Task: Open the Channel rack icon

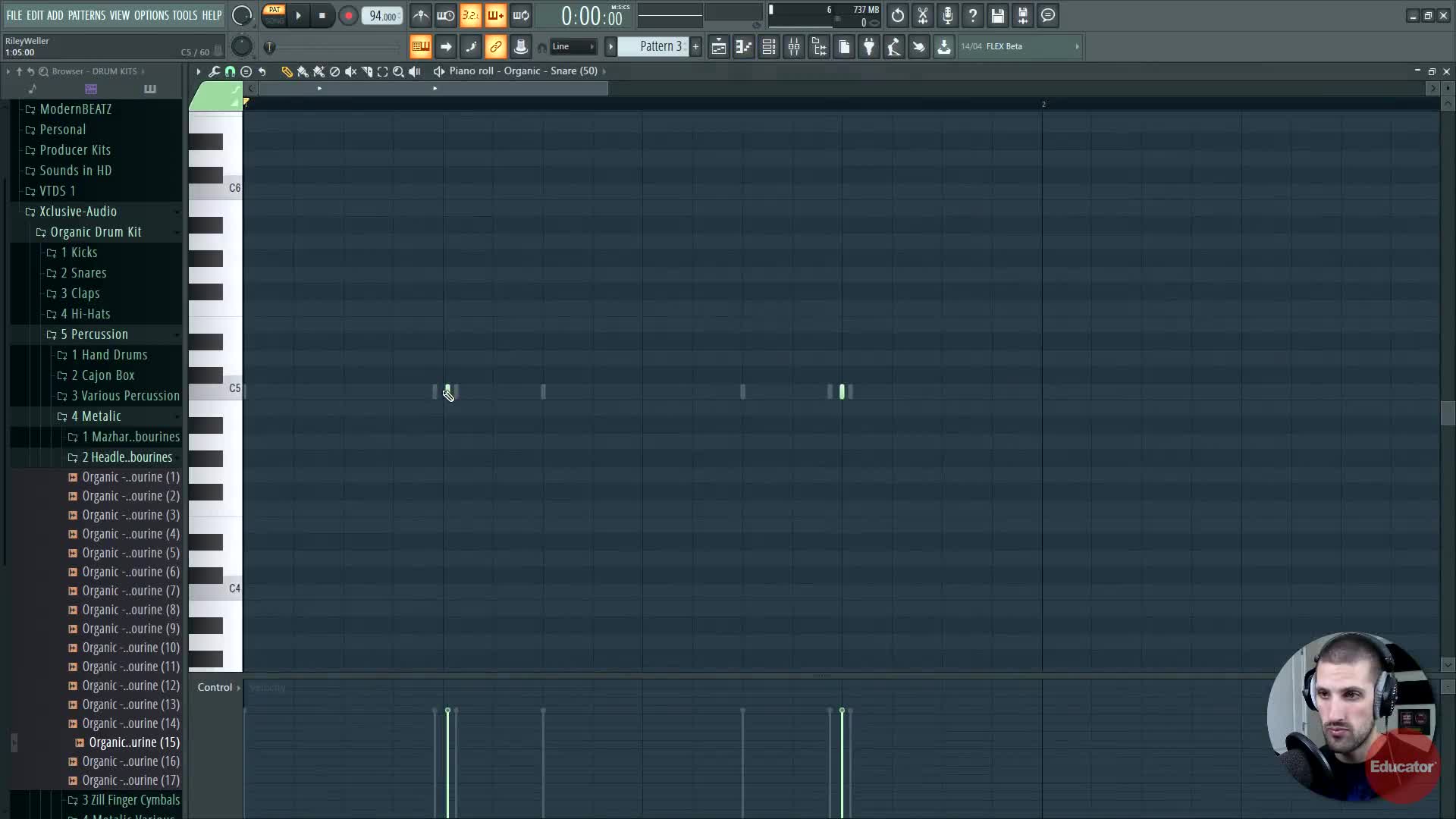Action: 769,47
